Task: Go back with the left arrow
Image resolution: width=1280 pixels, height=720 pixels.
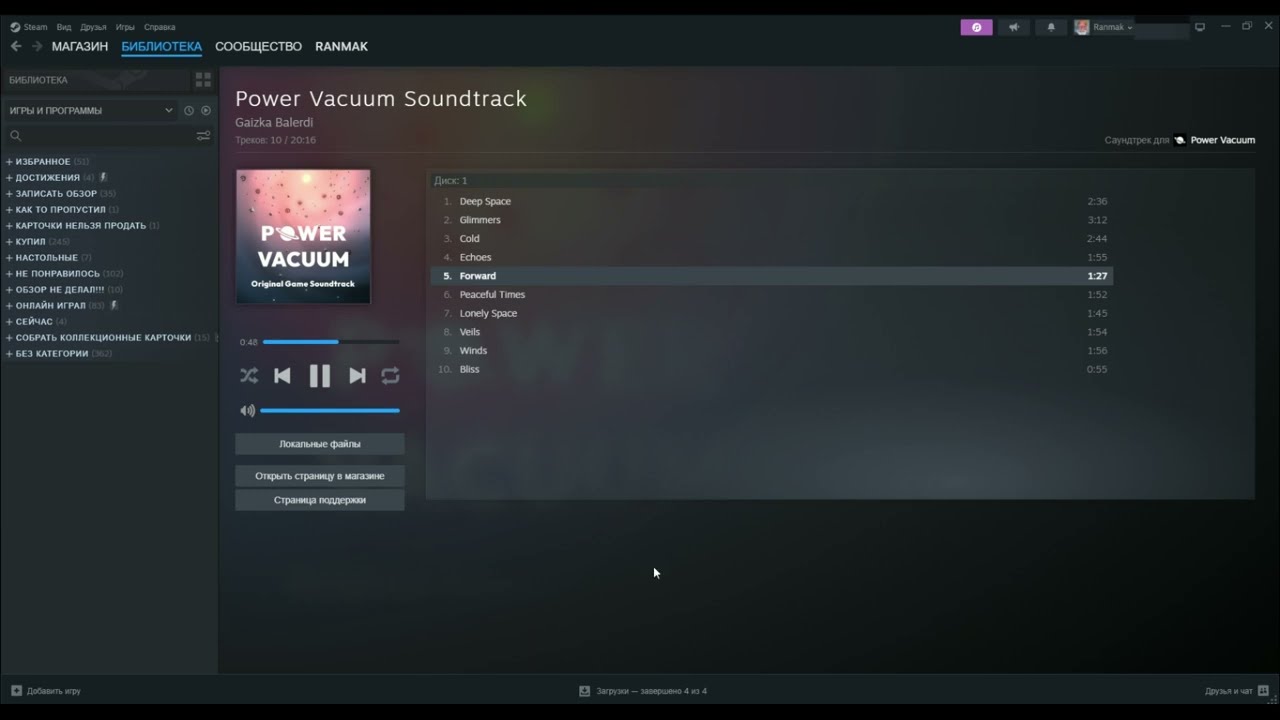Action: (x=16, y=46)
